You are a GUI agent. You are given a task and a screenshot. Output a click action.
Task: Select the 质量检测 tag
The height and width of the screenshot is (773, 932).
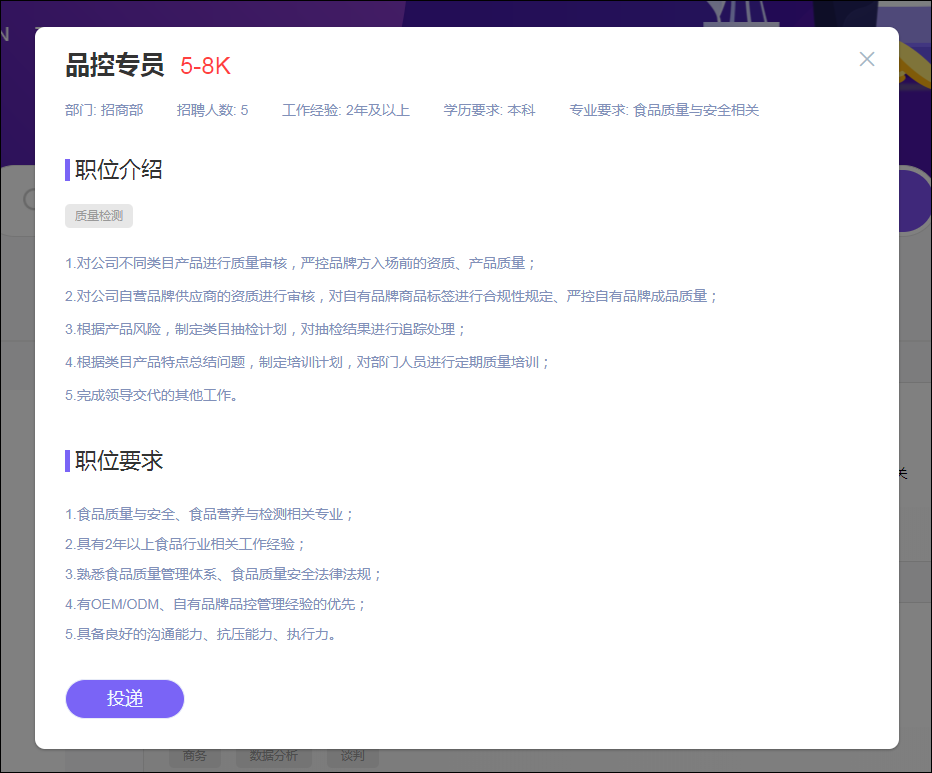click(99, 216)
